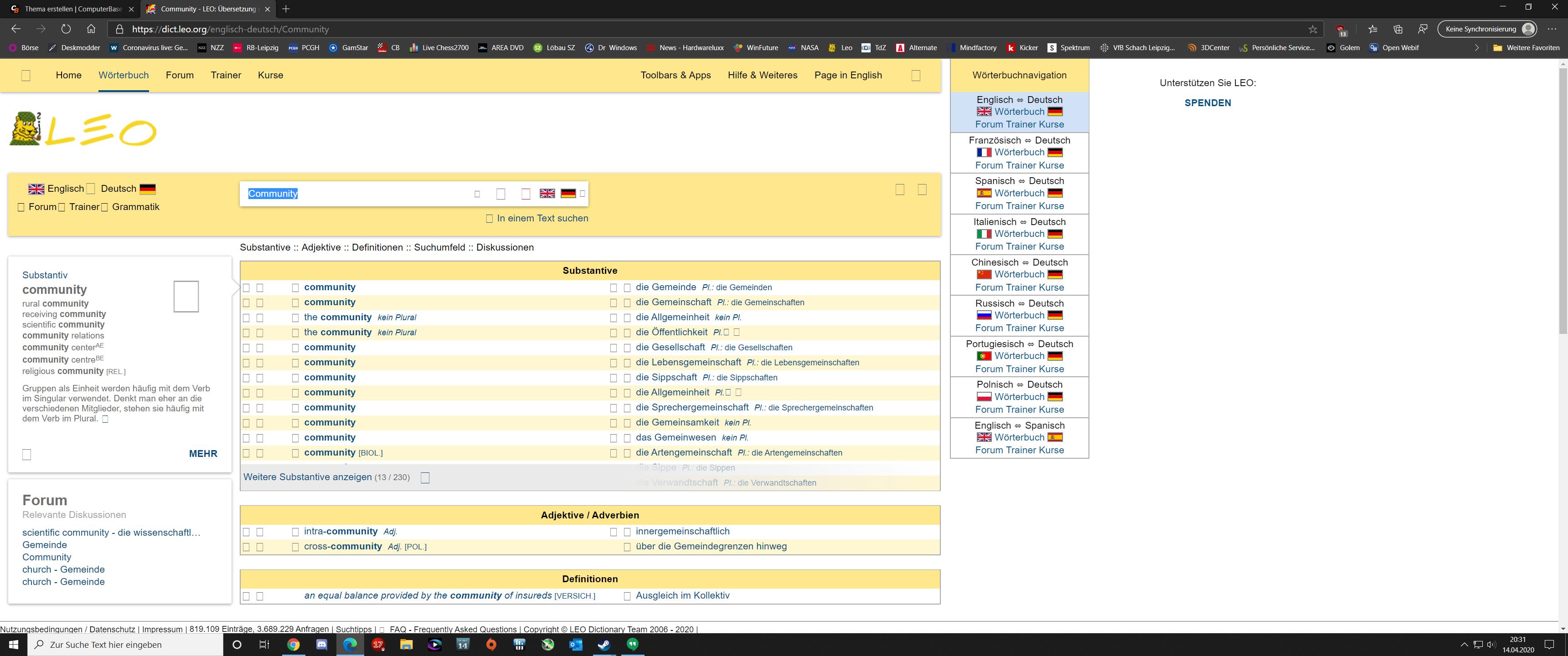Click MEHR in the Substantiv box
1568x656 pixels.
tap(203, 453)
